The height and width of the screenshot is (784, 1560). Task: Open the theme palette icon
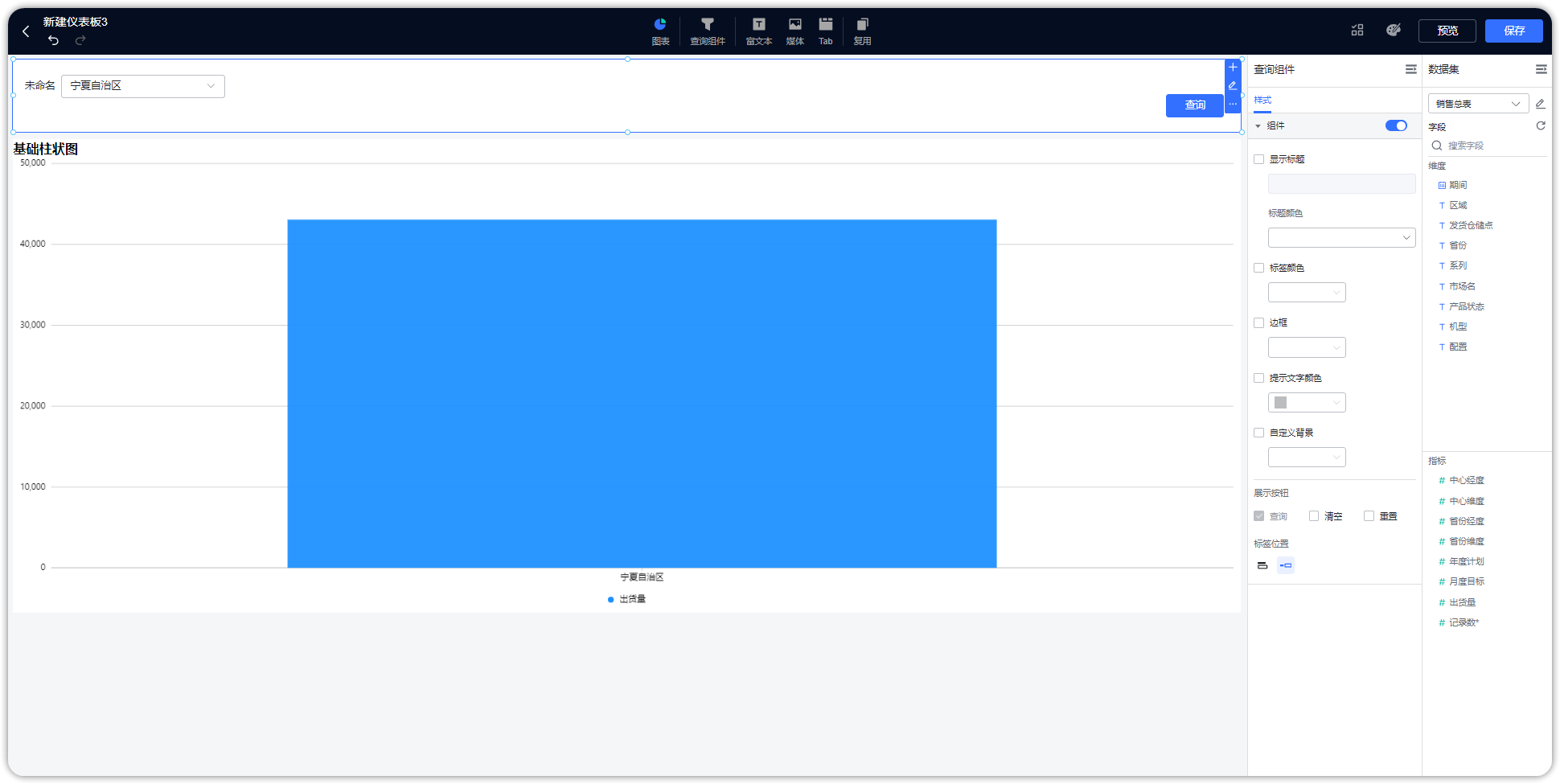coord(1394,31)
